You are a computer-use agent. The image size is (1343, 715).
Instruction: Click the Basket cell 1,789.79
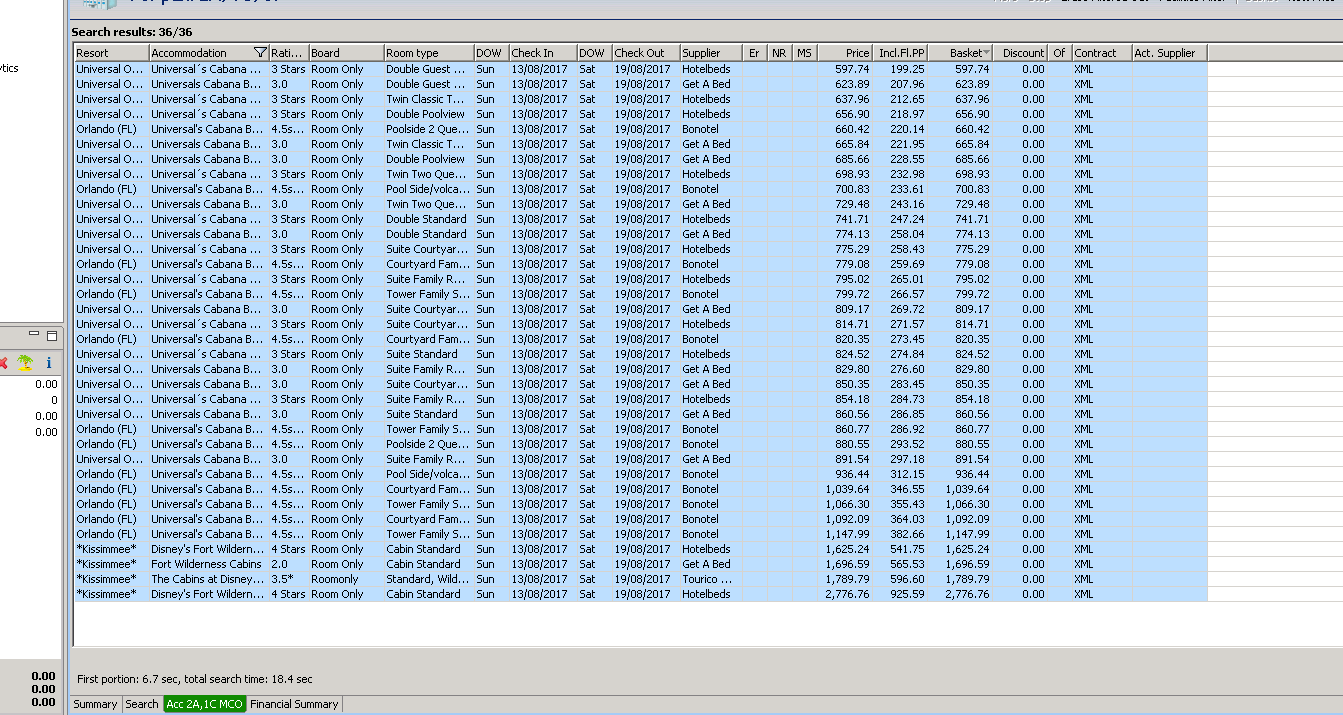[x=960, y=579]
